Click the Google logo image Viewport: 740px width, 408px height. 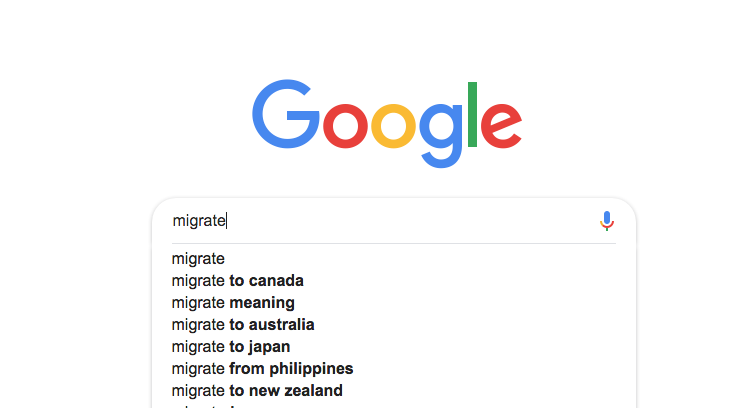point(386,120)
